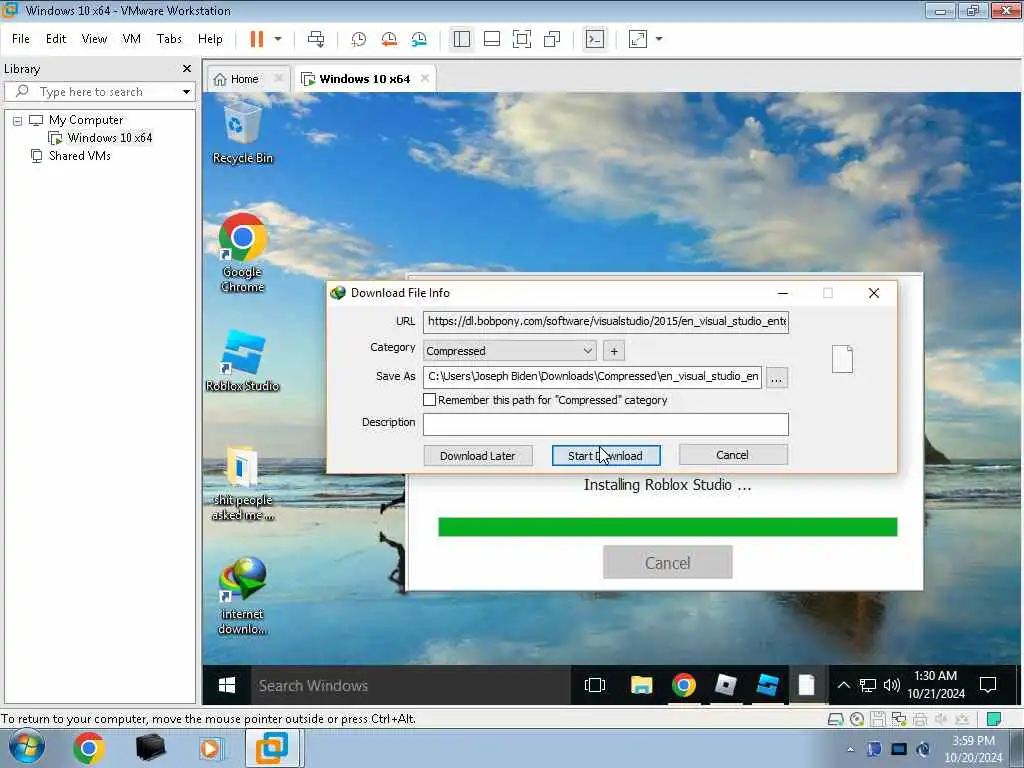Take a snapshot of the virtual machine
The height and width of the screenshot is (768, 1024).
pos(359,39)
